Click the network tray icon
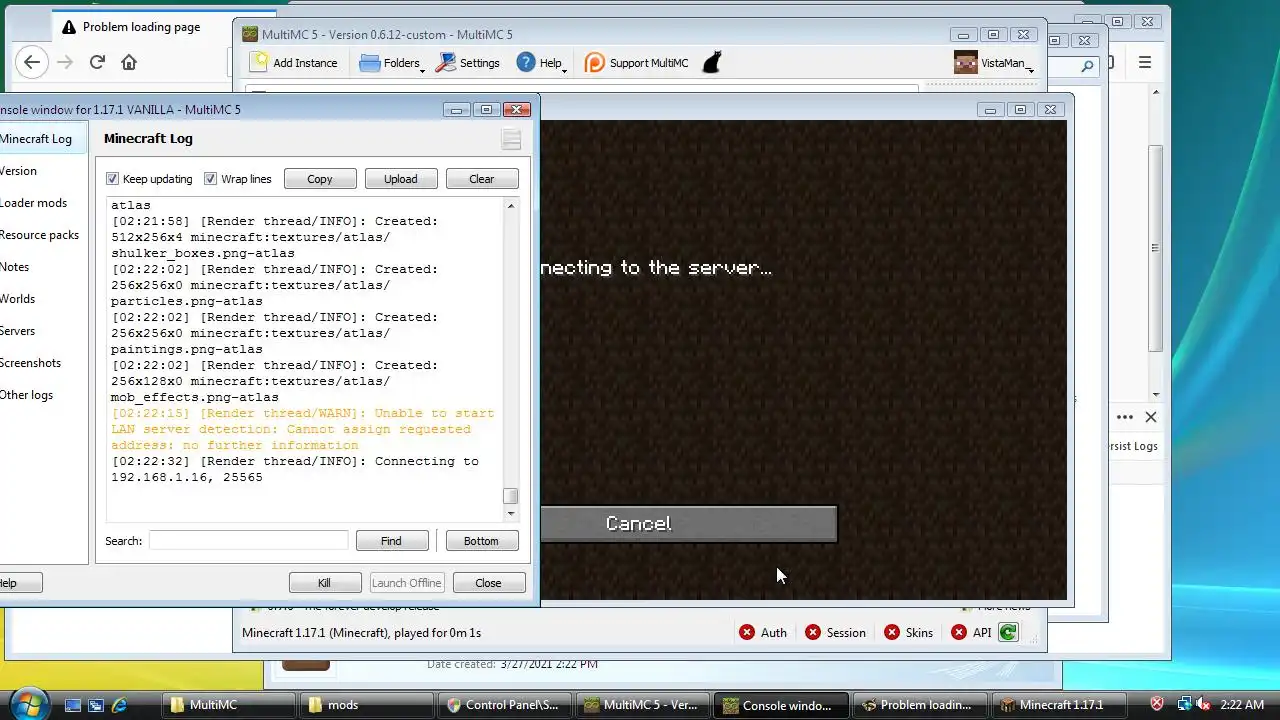This screenshot has width=1280, height=720. pos(1184,704)
